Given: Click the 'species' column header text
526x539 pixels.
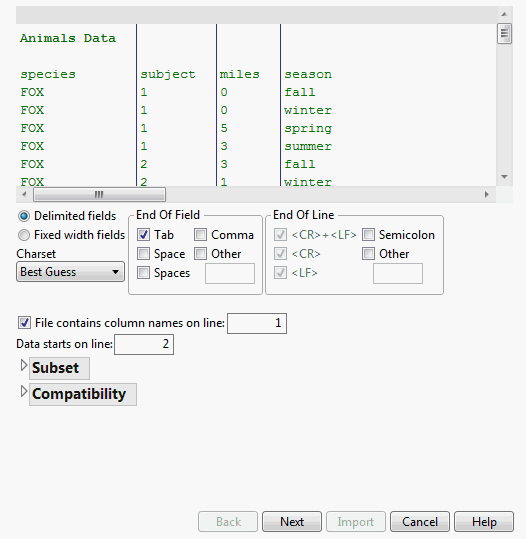Looking at the screenshot, I should 48,75.
